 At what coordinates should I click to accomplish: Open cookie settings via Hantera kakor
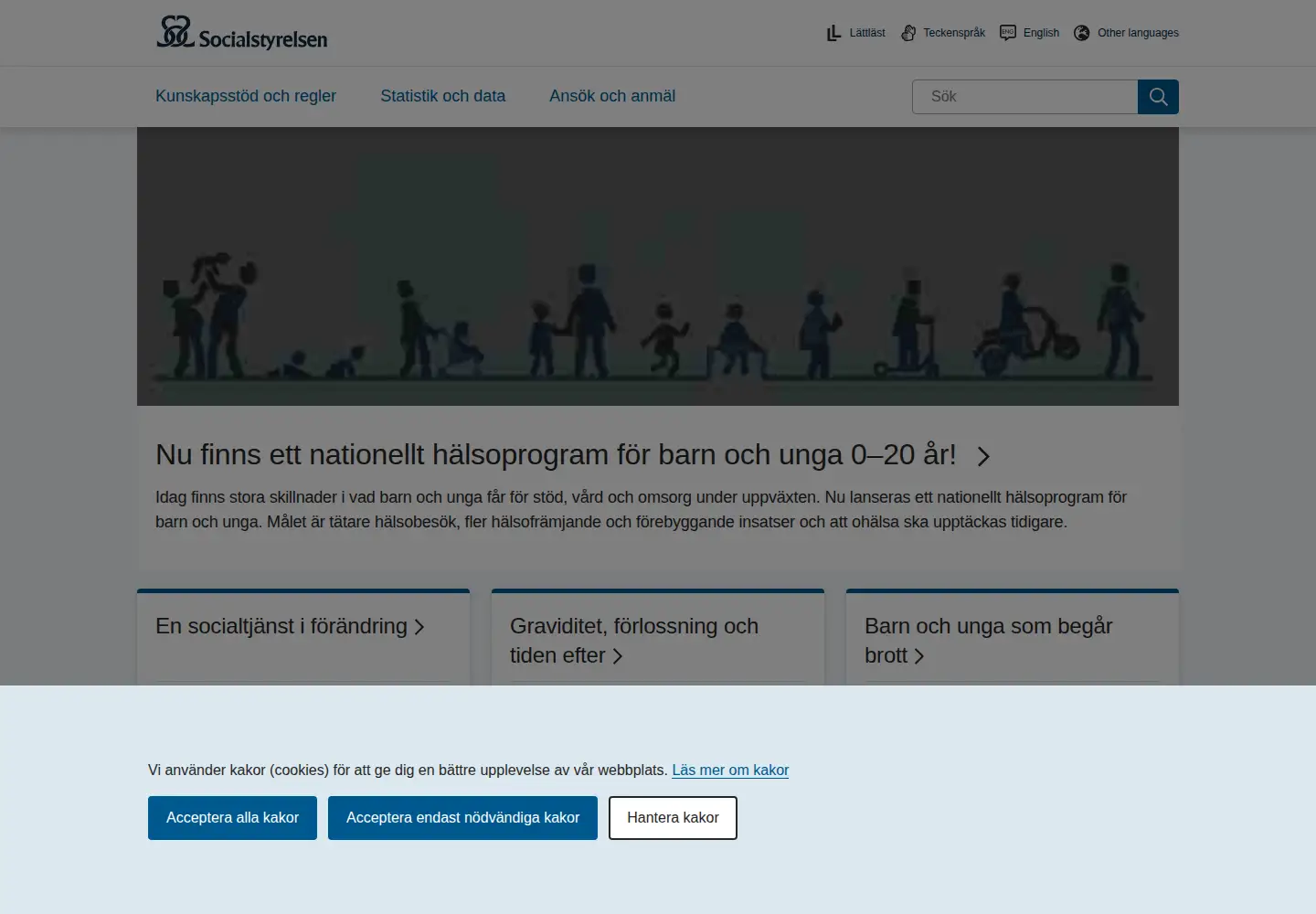coord(673,818)
